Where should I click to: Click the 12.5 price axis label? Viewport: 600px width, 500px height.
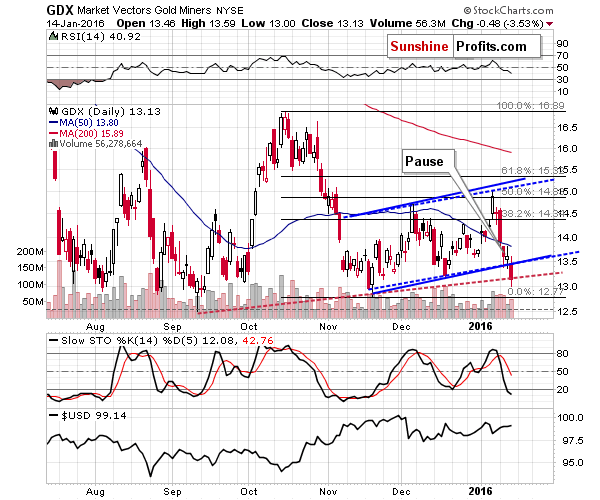pyautogui.click(x=566, y=312)
